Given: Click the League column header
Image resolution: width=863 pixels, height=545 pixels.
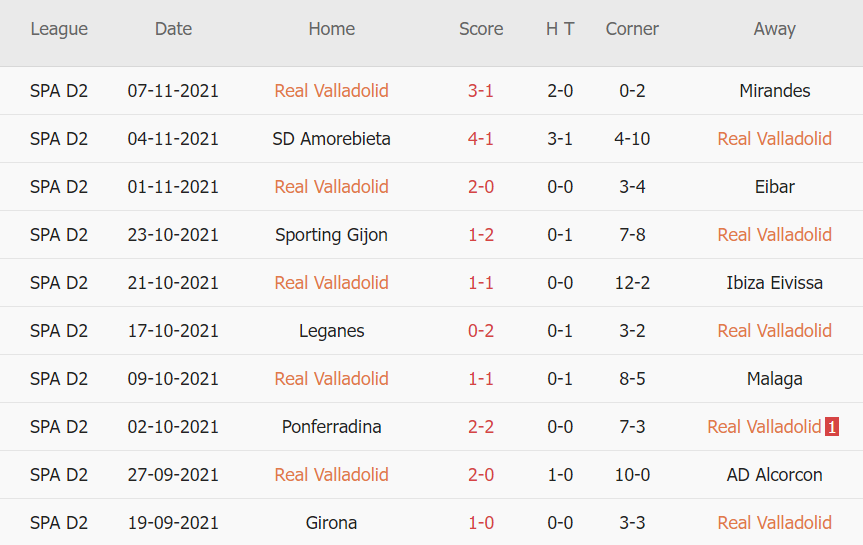Looking at the screenshot, I should pos(59,29).
